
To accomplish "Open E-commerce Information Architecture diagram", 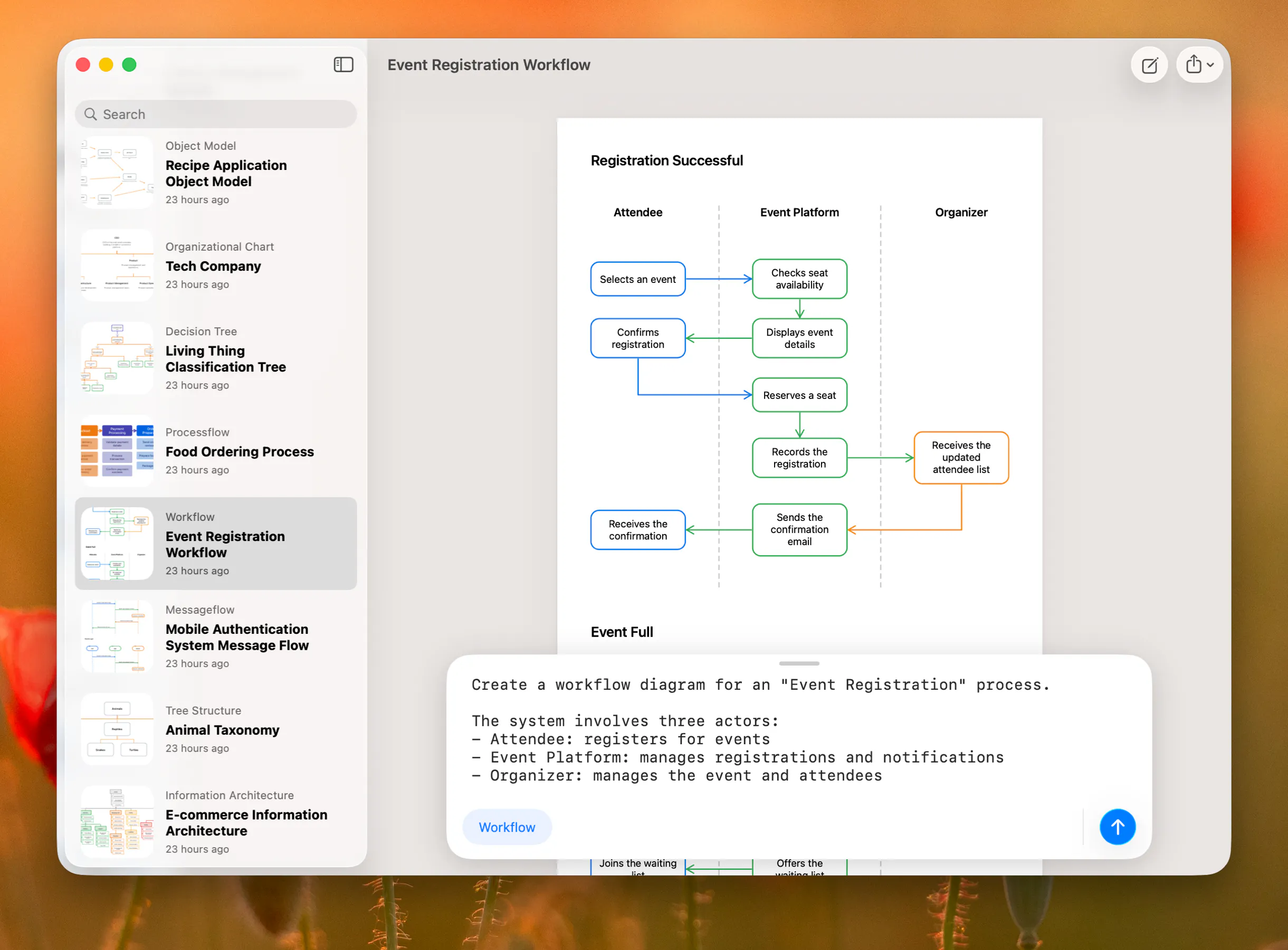I will [216, 822].
